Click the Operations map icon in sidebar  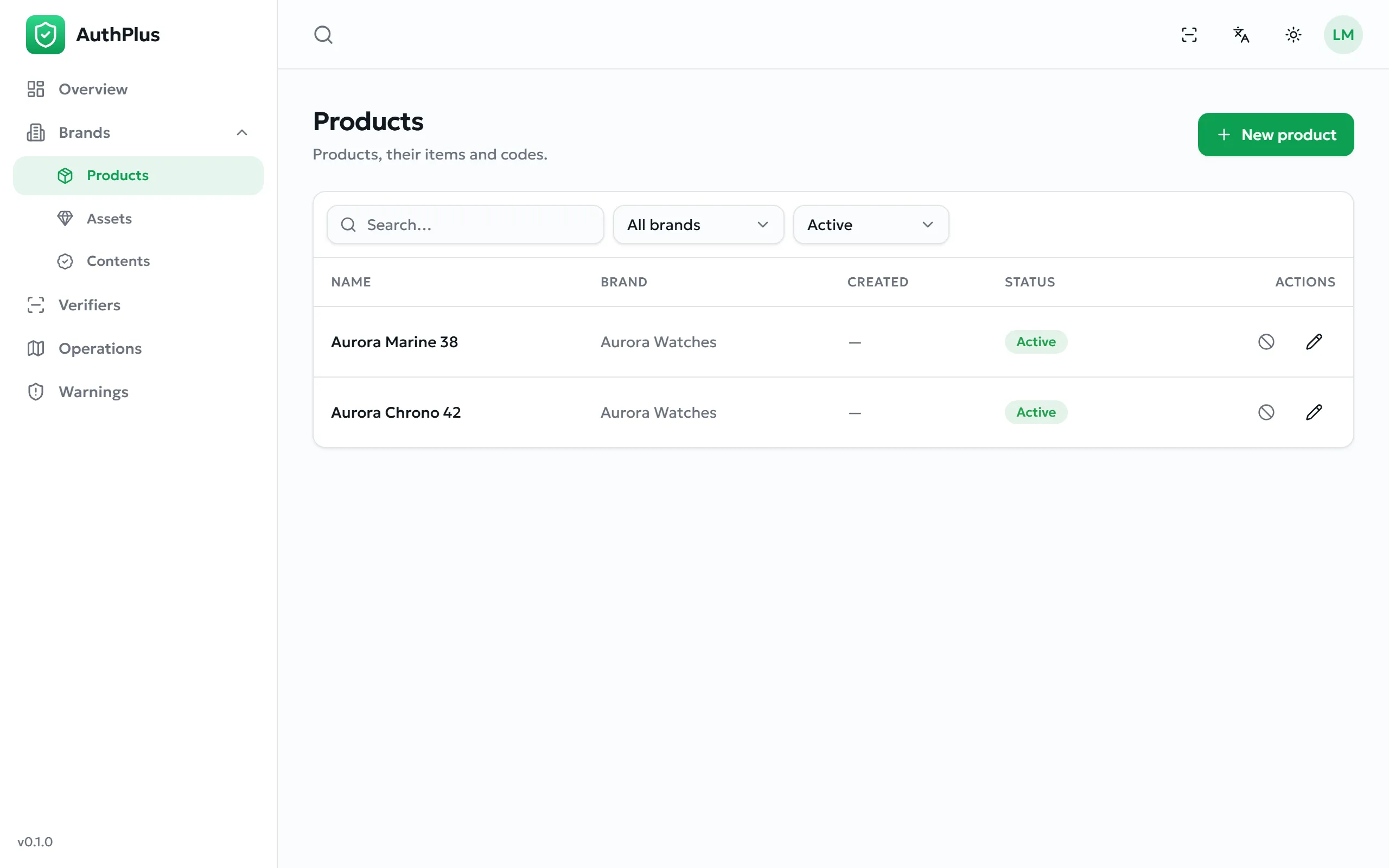[x=36, y=348]
